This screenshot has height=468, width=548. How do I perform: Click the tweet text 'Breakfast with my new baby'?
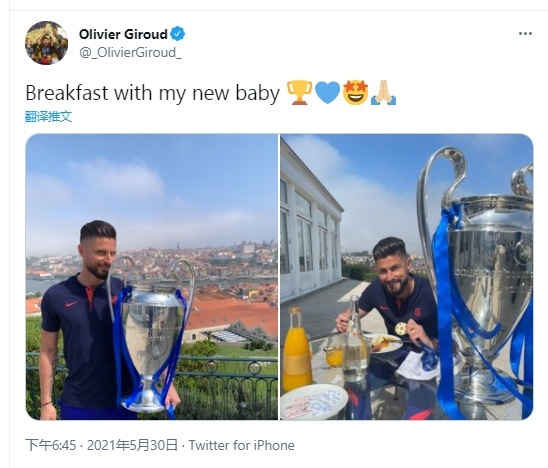tap(153, 93)
